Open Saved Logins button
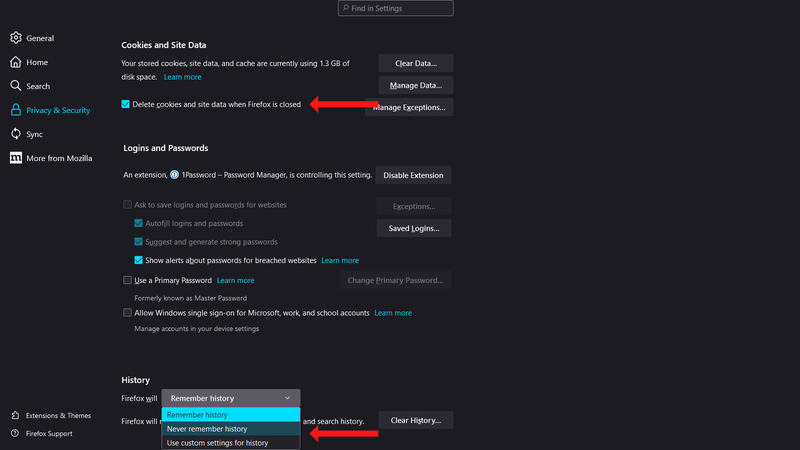Image resolution: width=800 pixels, height=450 pixels. click(x=413, y=229)
